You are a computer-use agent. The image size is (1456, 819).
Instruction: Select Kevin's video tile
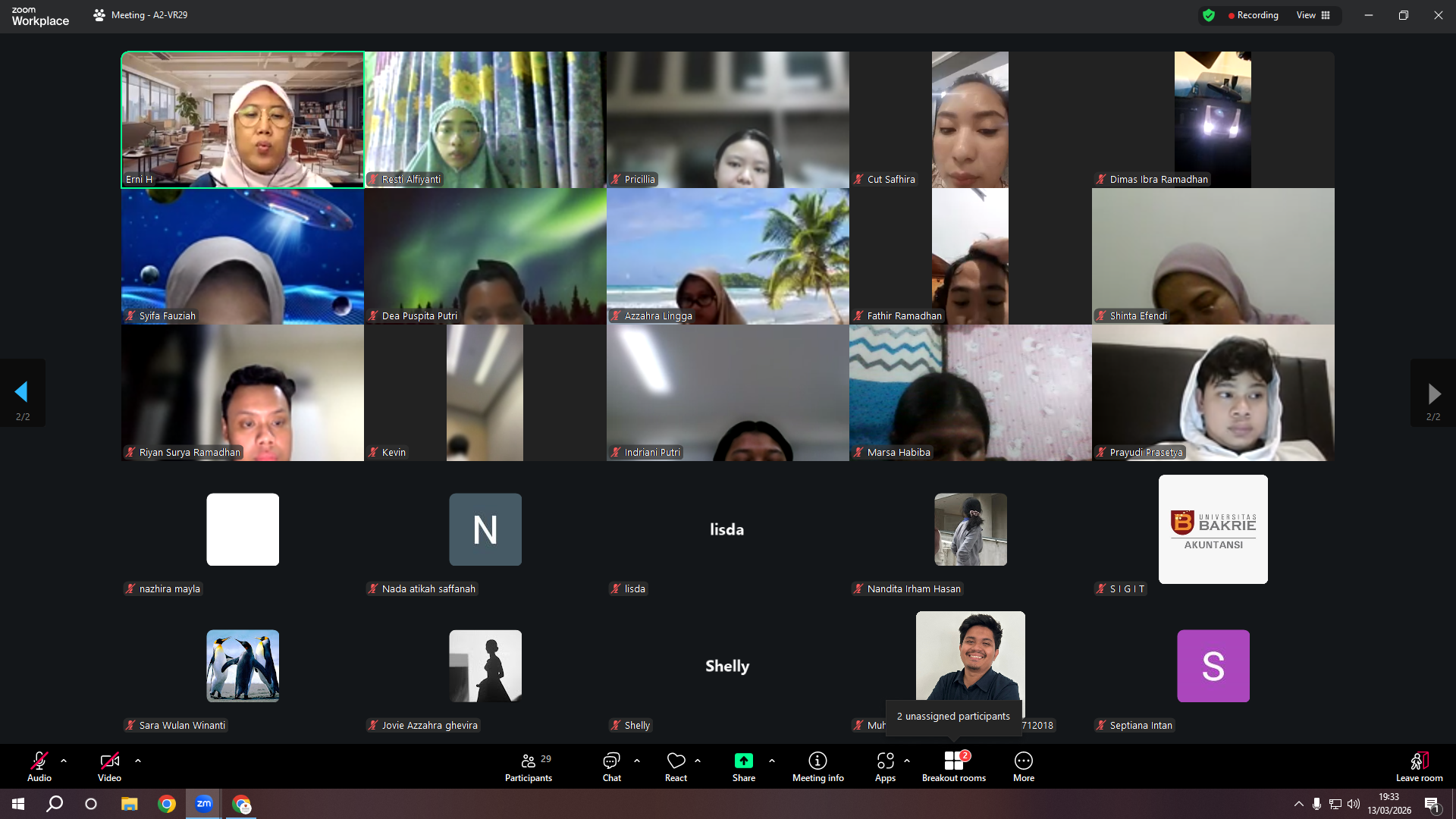pyautogui.click(x=485, y=393)
